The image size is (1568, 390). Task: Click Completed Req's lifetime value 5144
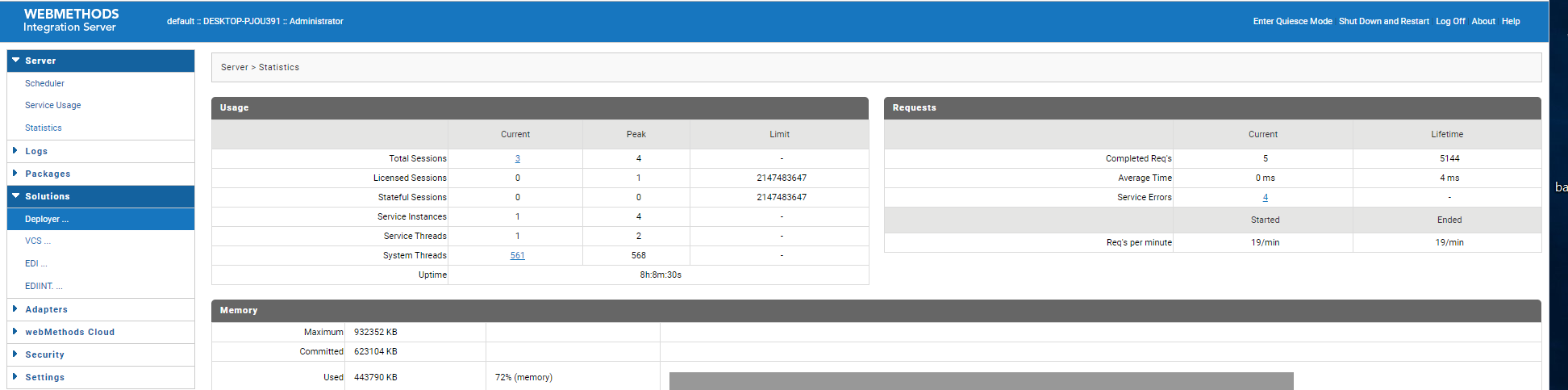pos(1449,158)
